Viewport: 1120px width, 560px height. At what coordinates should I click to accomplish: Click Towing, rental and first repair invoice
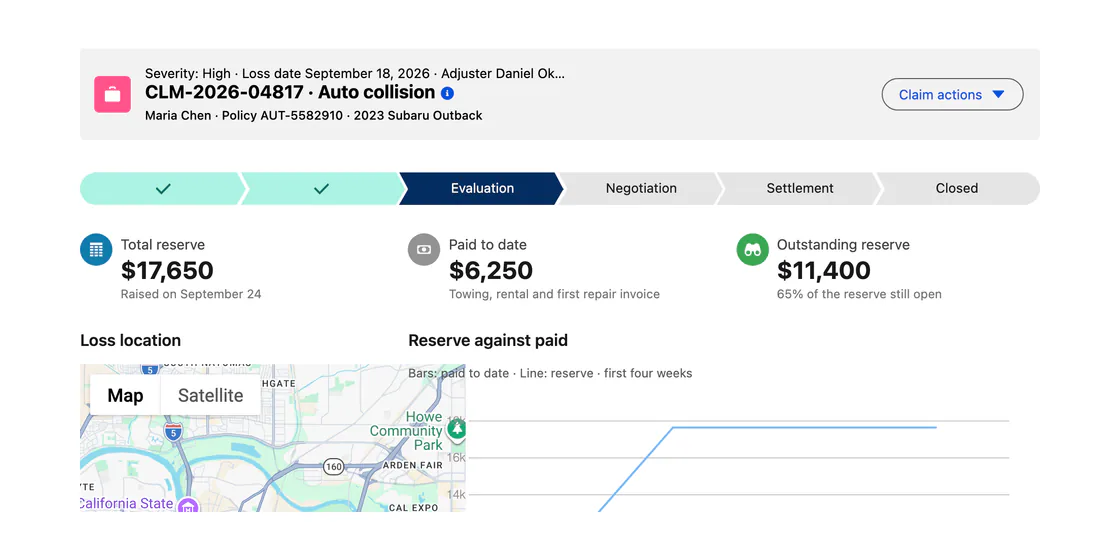coord(554,294)
